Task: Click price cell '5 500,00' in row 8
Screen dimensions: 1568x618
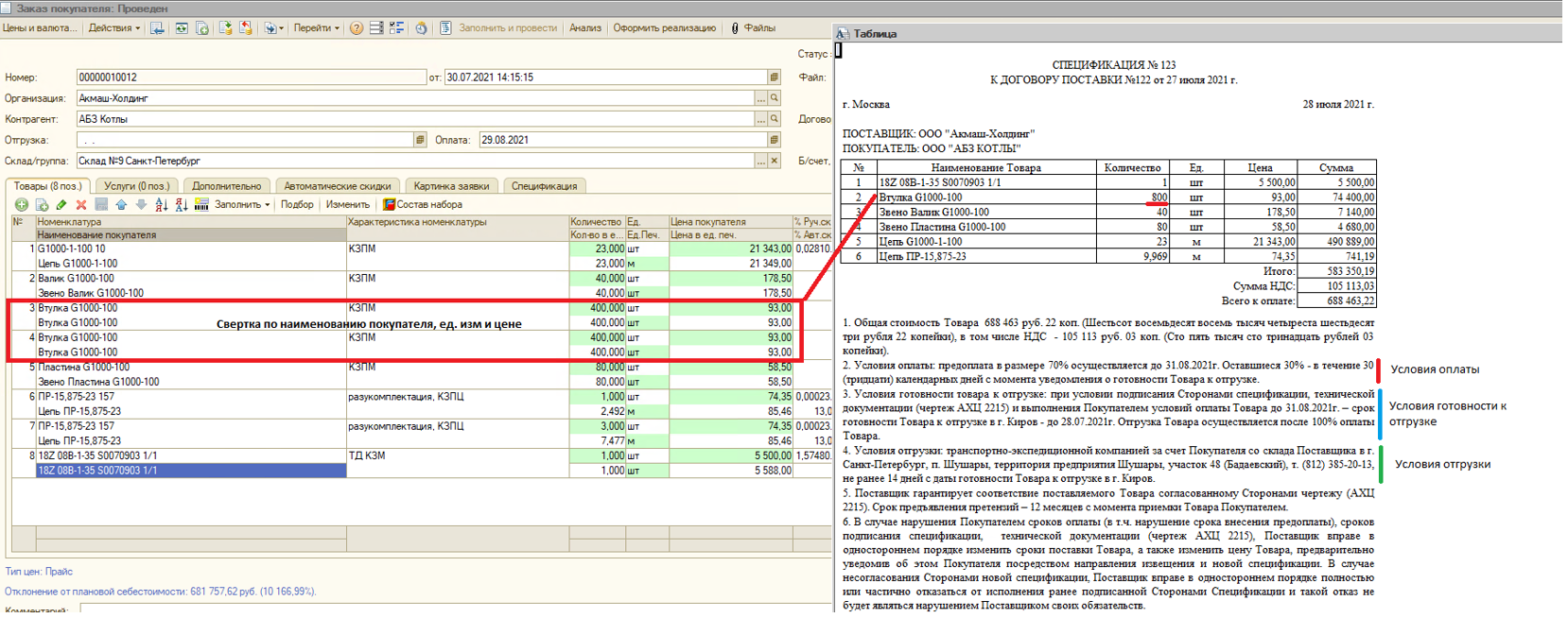Action: click(x=730, y=455)
